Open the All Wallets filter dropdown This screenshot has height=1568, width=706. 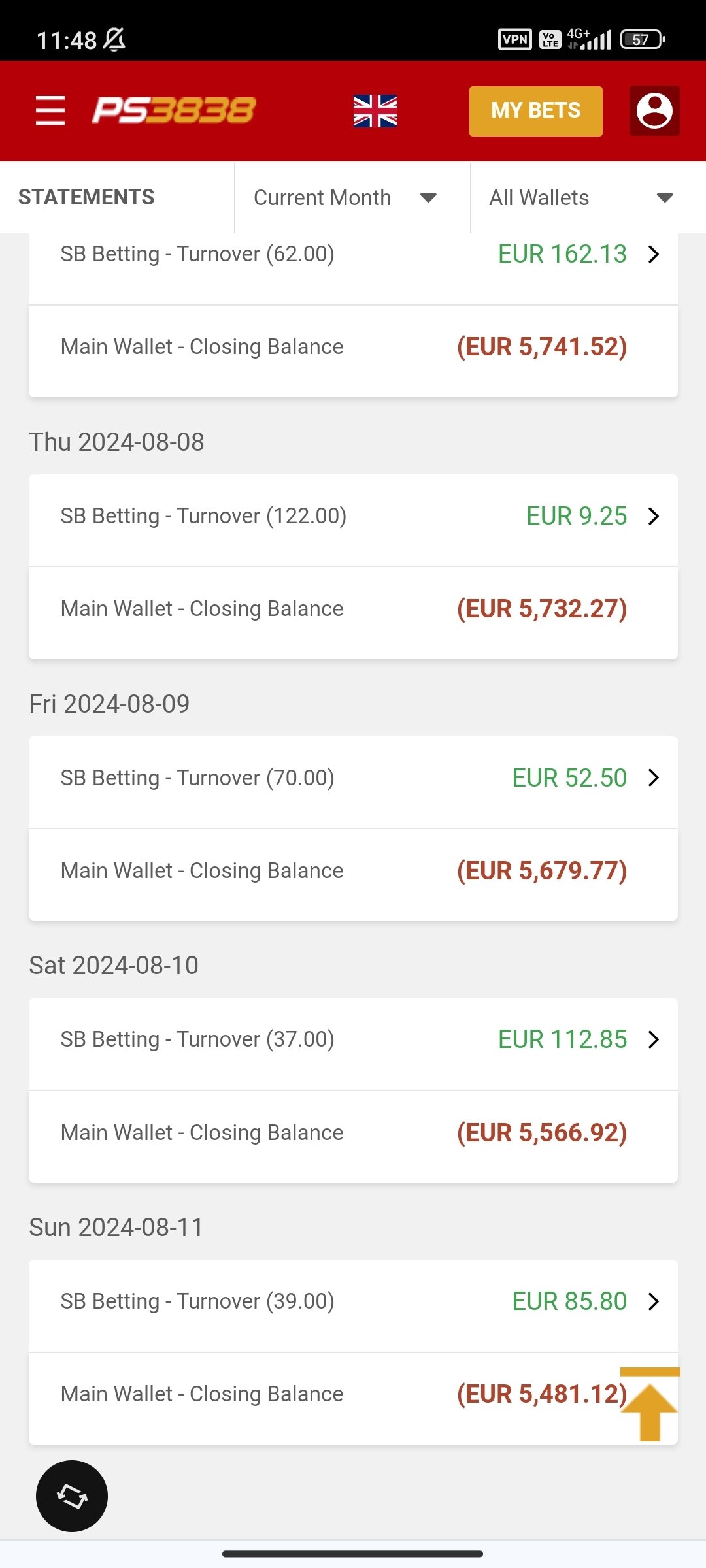(580, 197)
